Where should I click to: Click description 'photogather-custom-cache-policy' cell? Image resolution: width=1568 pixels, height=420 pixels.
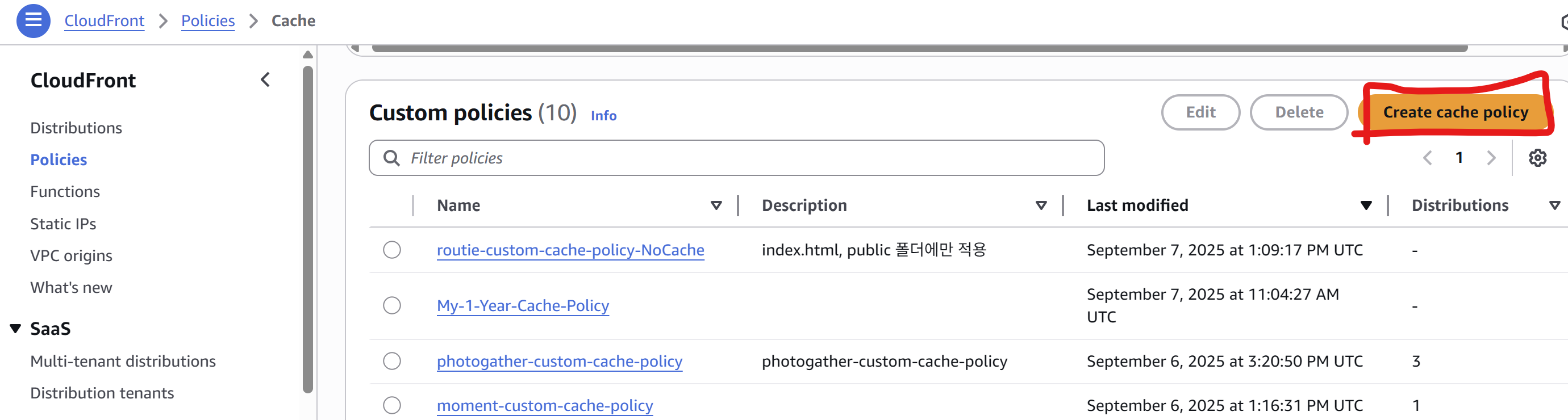(x=885, y=361)
